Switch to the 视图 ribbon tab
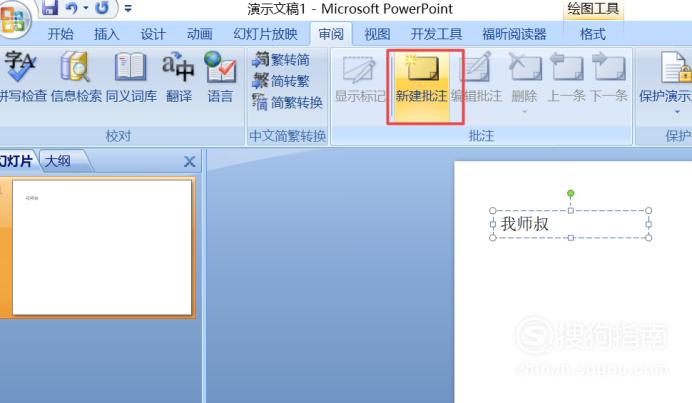The width and height of the screenshot is (692, 403). 377,34
